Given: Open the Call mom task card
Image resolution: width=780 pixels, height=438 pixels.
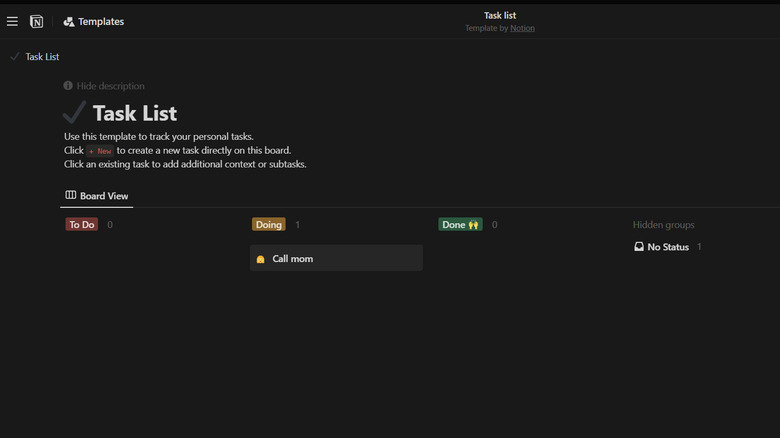Looking at the screenshot, I should tap(336, 258).
